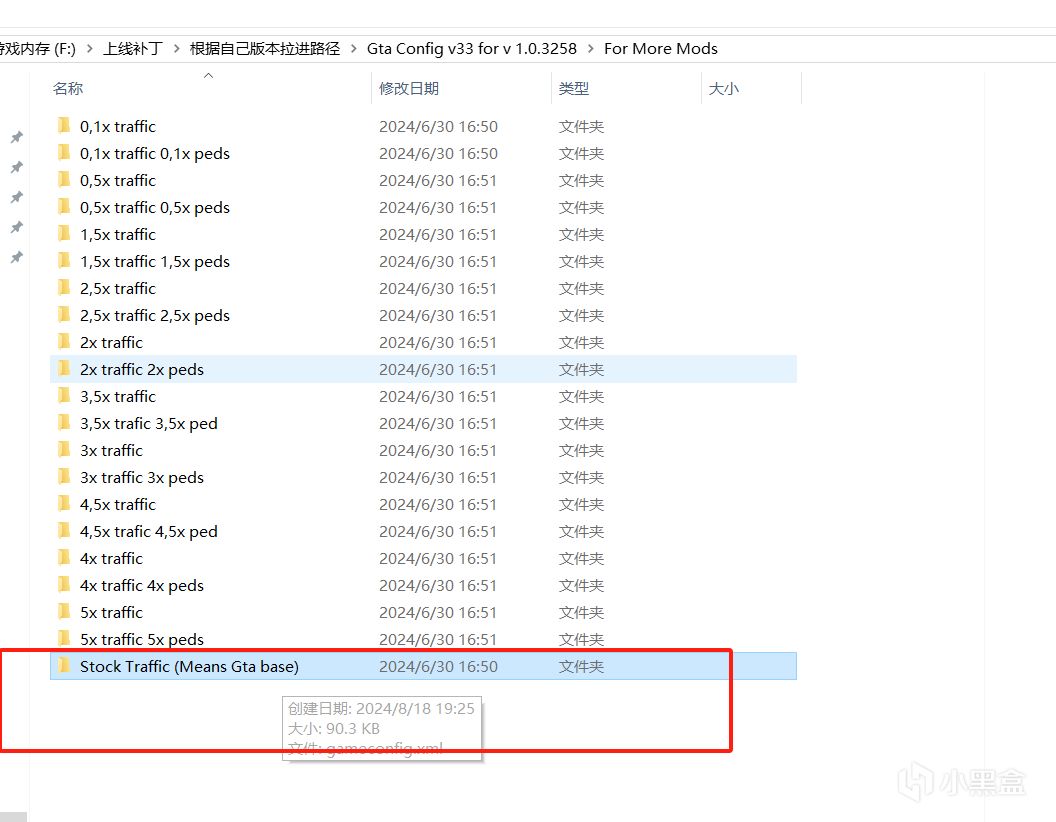Expand chevron after '上线补丁' in address bar
This screenshot has width=1056, height=822.
coord(176,48)
